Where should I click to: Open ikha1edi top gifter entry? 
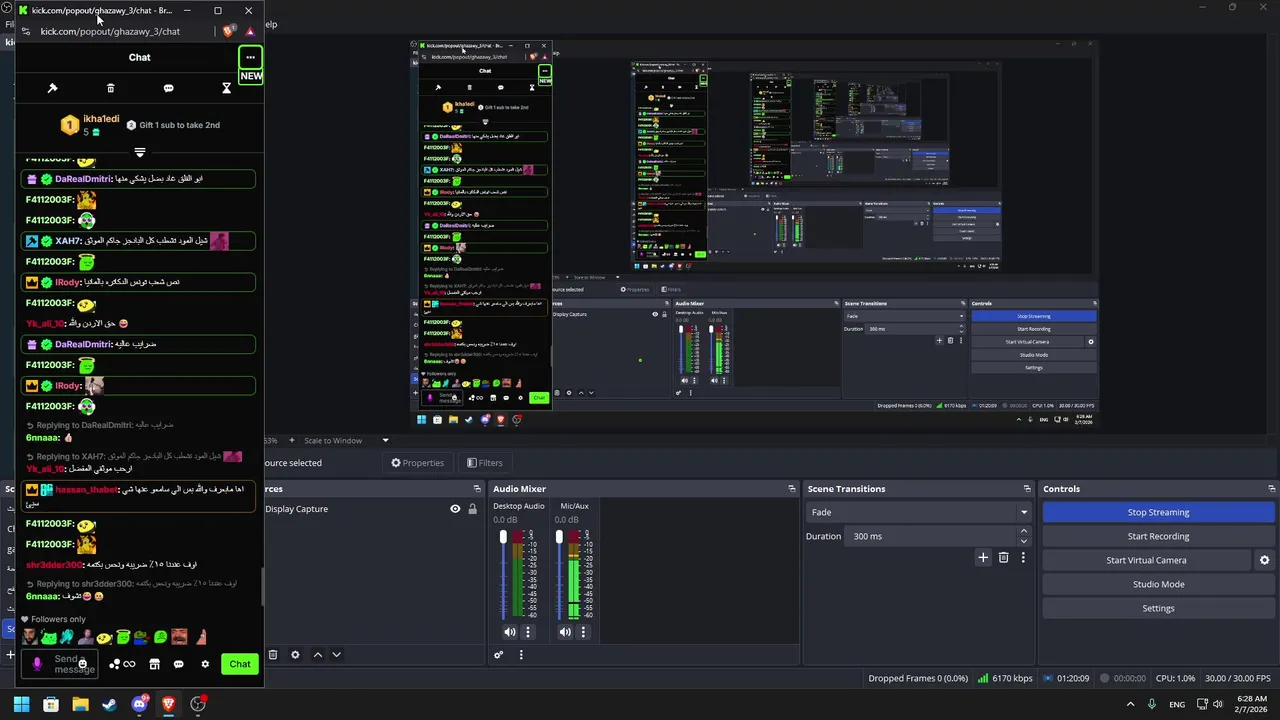90,125
